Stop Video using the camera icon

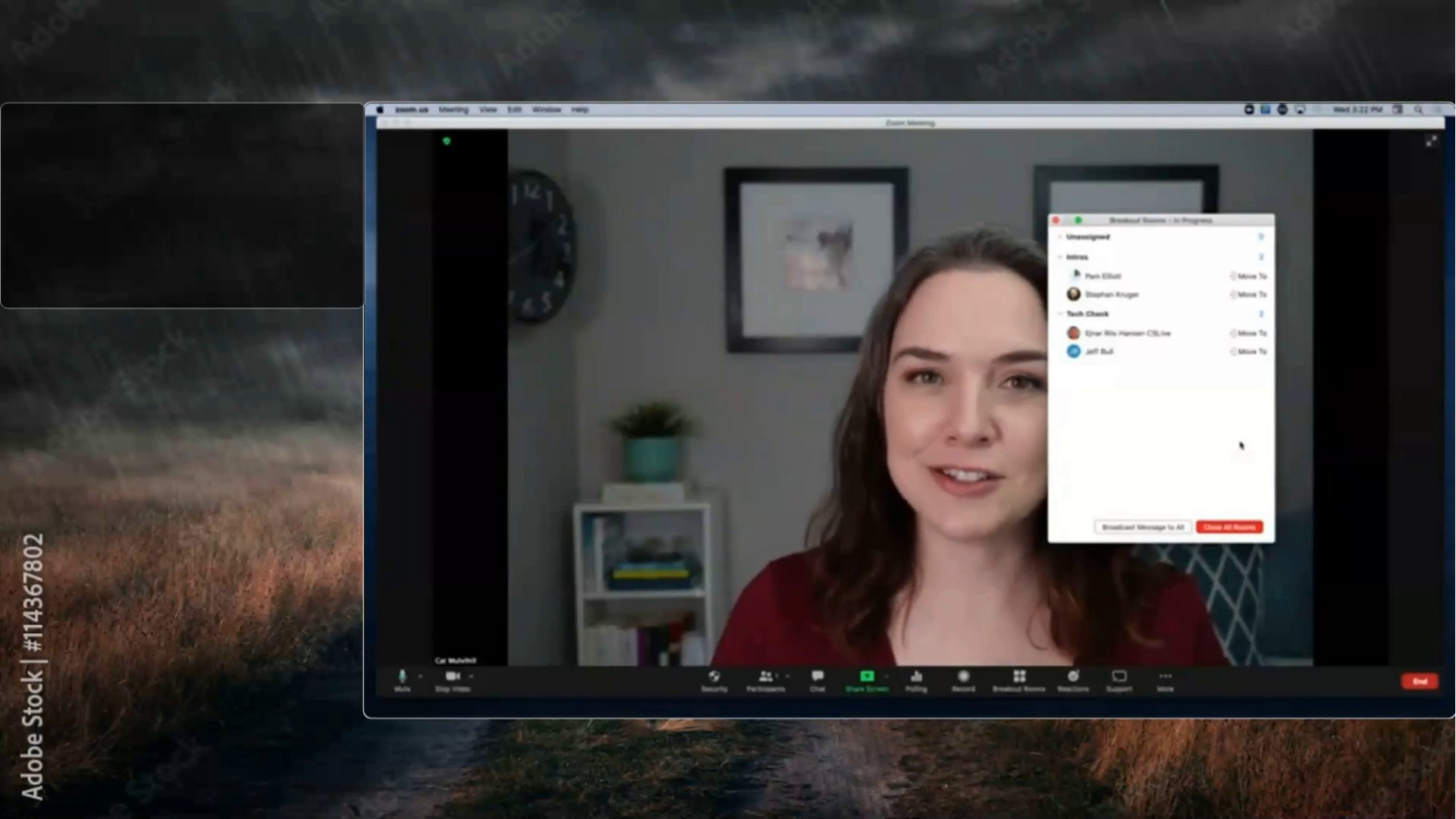pyautogui.click(x=453, y=680)
